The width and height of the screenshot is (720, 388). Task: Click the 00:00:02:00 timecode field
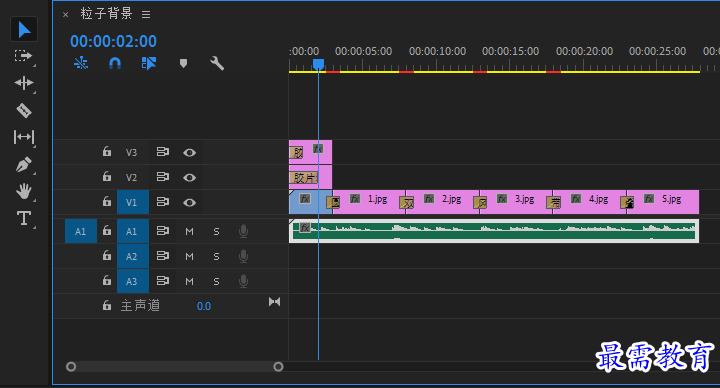point(113,41)
